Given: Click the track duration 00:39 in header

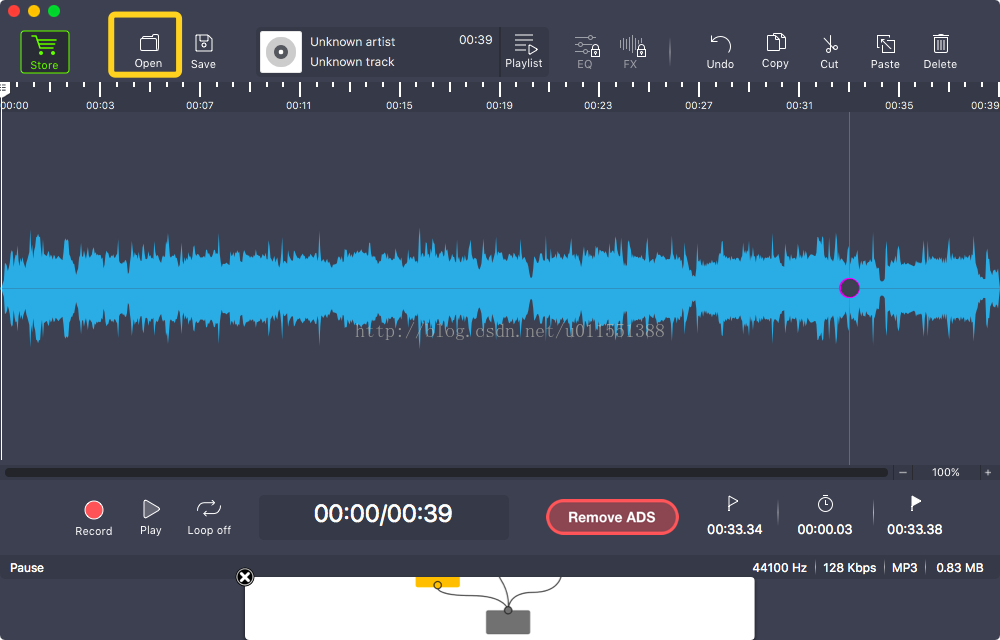Looking at the screenshot, I should [x=476, y=40].
